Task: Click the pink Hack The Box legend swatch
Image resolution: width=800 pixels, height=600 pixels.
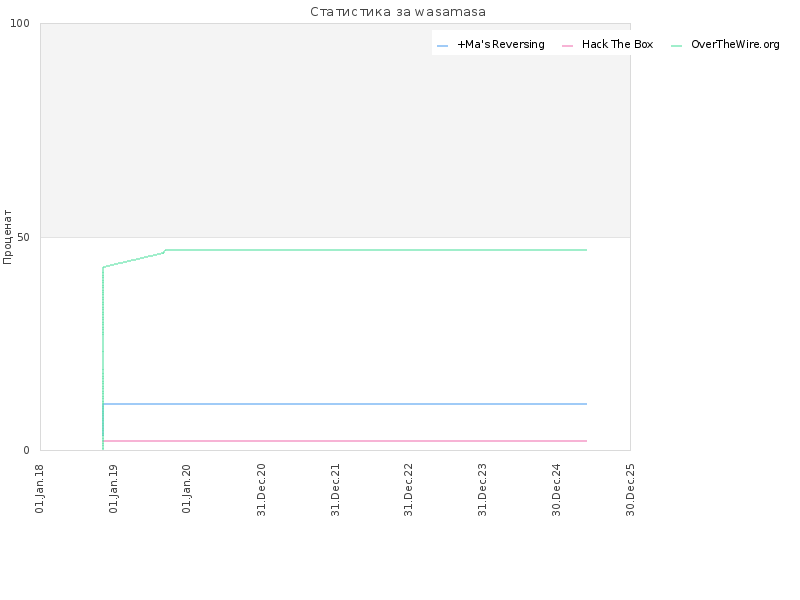Action: (x=568, y=46)
